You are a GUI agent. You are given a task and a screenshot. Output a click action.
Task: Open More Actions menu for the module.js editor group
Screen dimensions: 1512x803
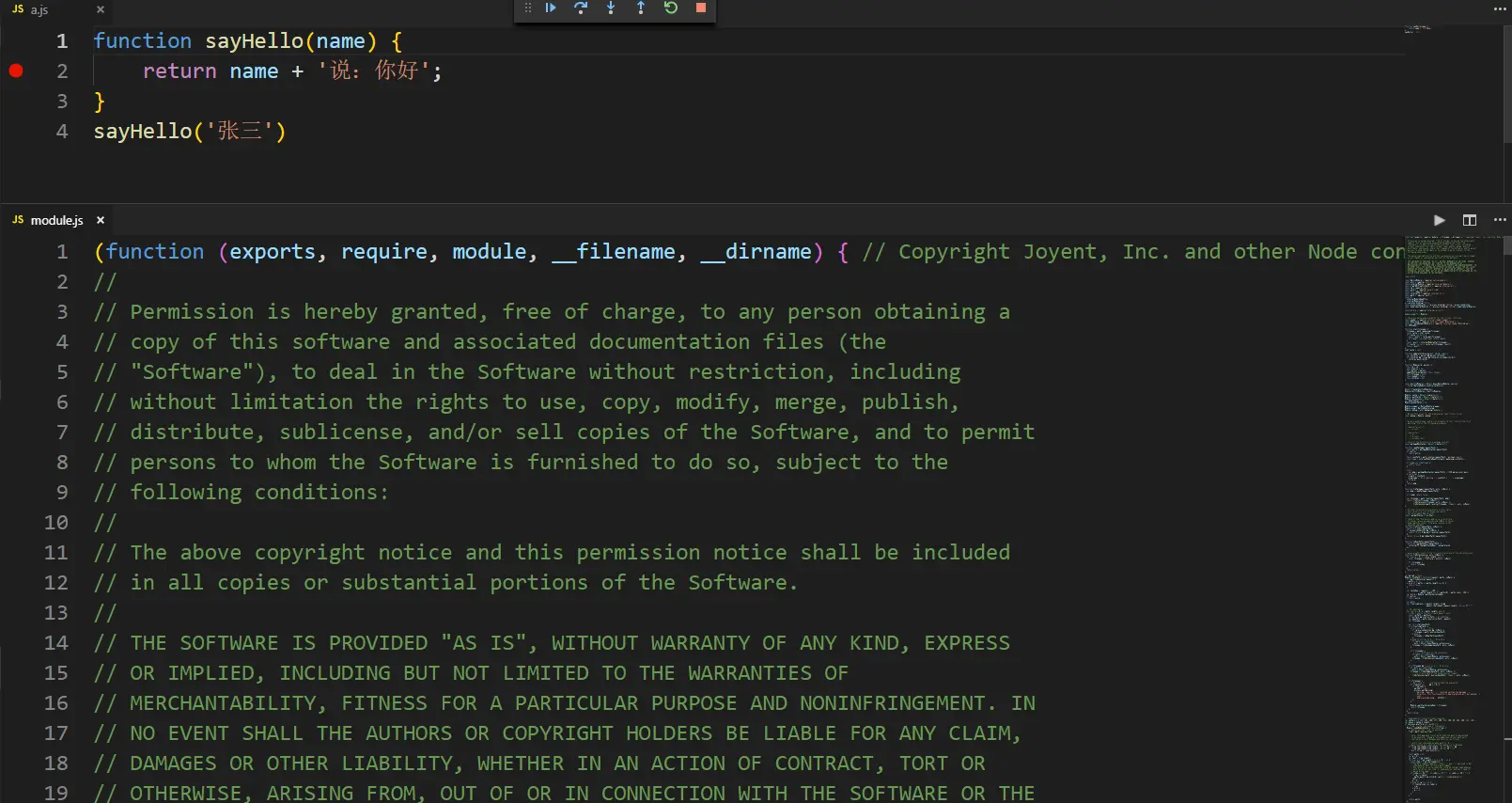pyautogui.click(x=1500, y=220)
